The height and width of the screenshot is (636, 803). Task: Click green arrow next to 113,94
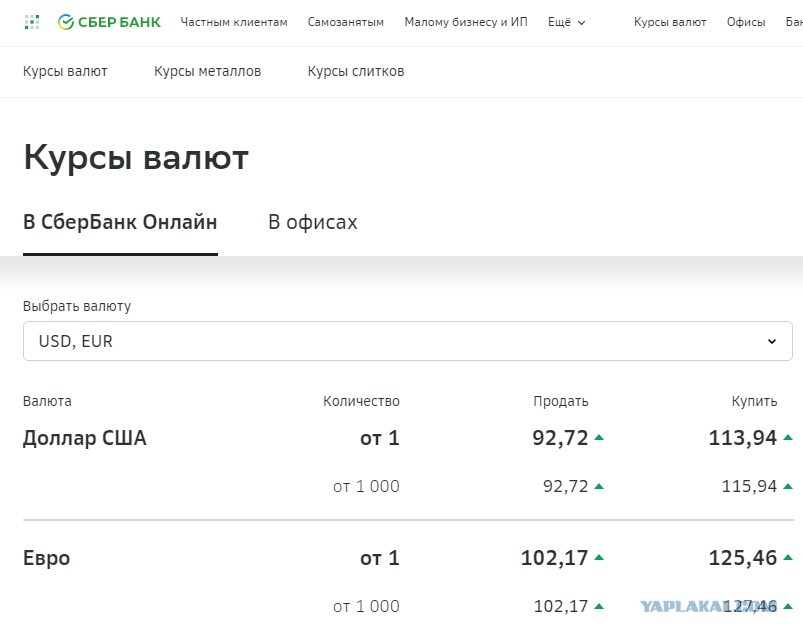pos(788,437)
